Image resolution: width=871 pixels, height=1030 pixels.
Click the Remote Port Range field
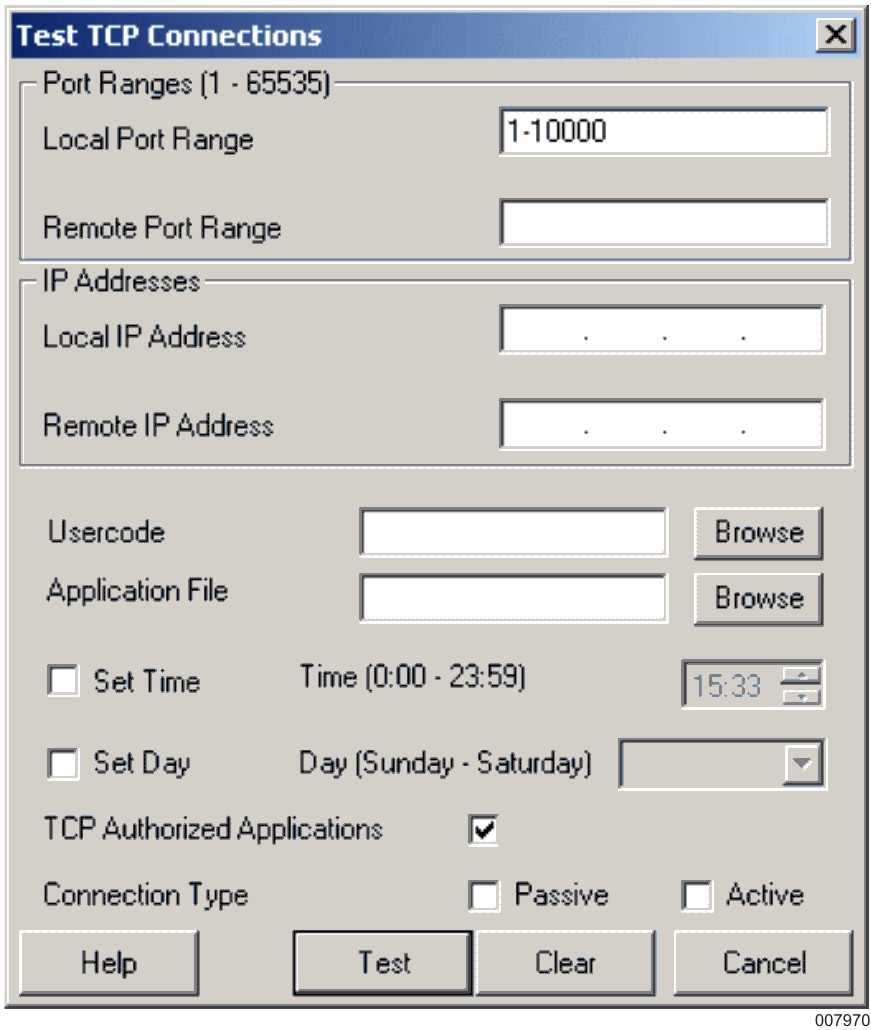[663, 222]
